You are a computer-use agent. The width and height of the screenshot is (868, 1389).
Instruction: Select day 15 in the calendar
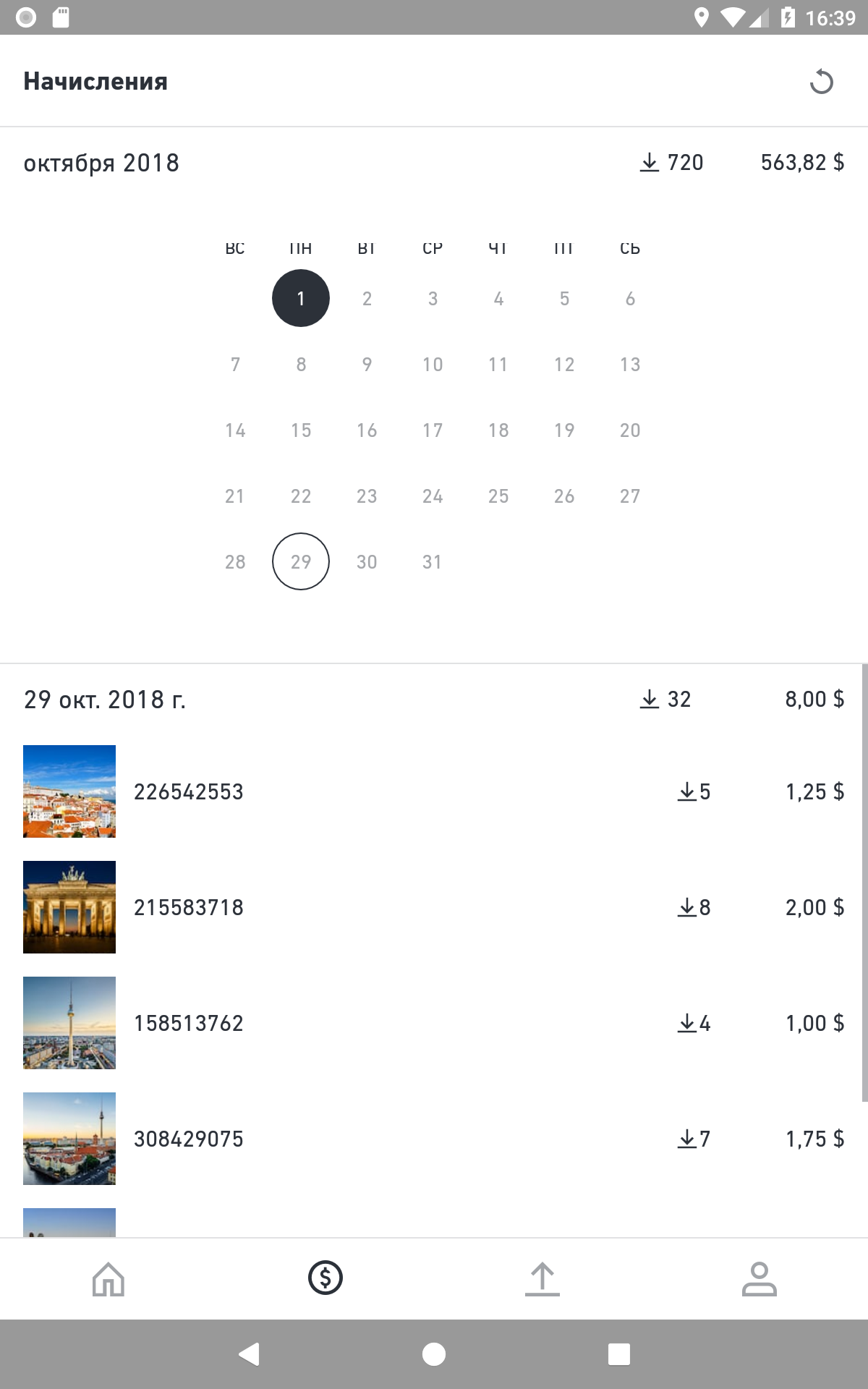(x=301, y=430)
